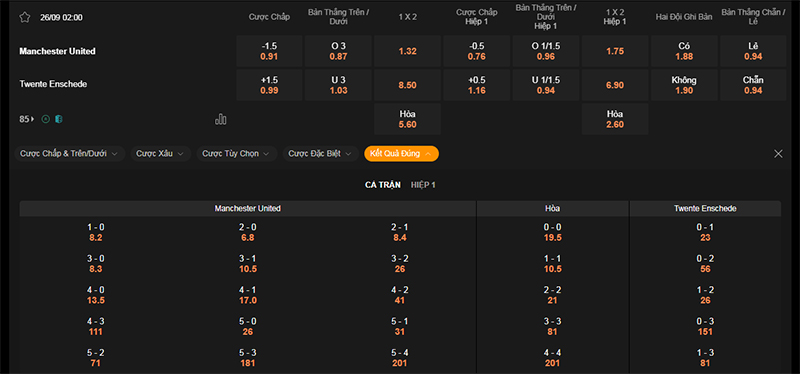This screenshot has width=800, height=374.
Task: Select first-half handicap +0.5 at 1.16
Action: (x=477, y=85)
